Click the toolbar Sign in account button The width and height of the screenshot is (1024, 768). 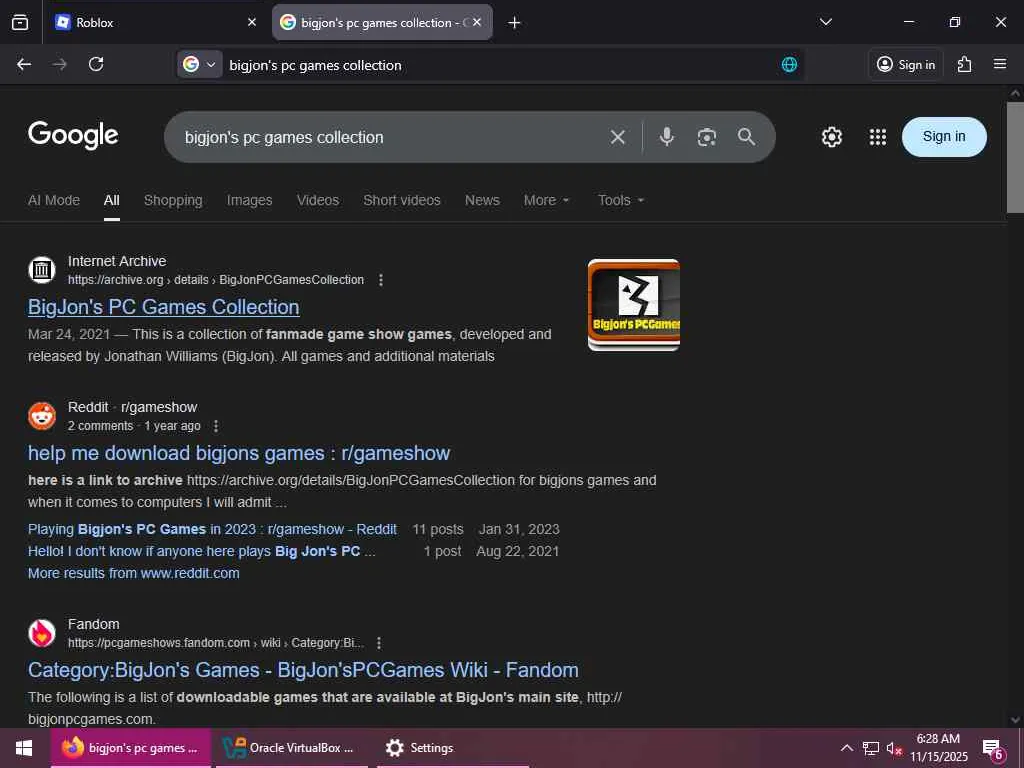click(x=906, y=64)
